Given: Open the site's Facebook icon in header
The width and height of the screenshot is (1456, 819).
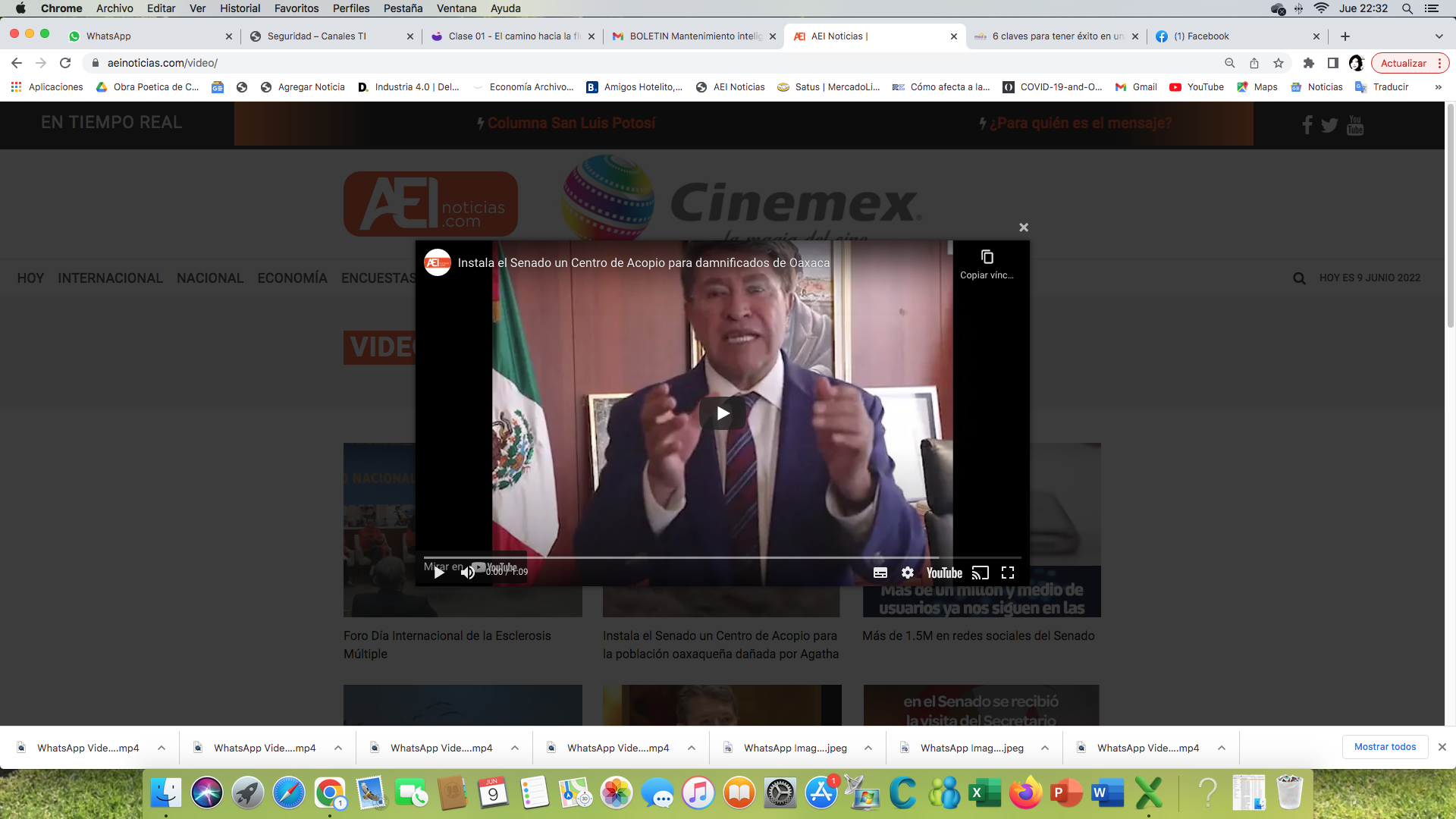Looking at the screenshot, I should [x=1307, y=125].
